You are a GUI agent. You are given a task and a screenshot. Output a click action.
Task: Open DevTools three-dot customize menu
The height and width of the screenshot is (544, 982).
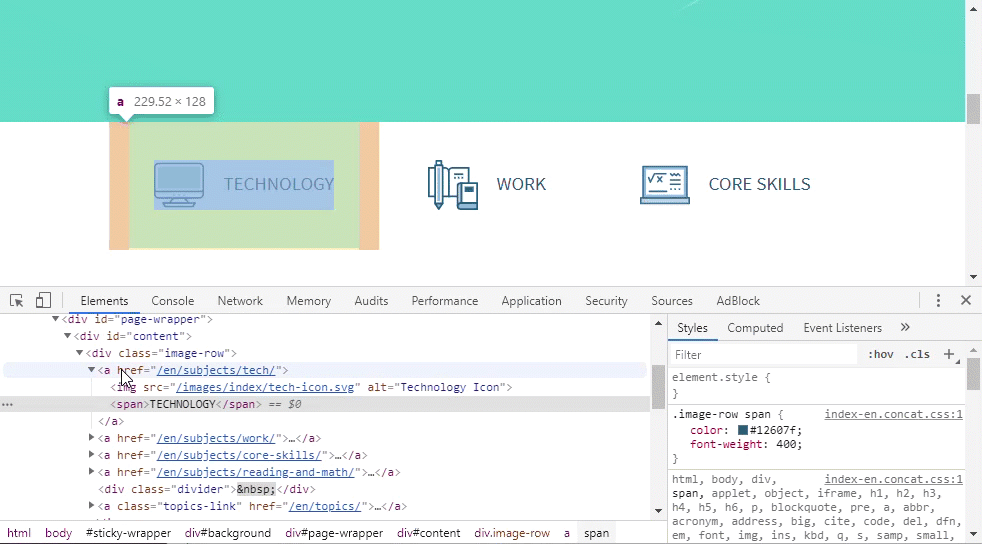(x=938, y=301)
